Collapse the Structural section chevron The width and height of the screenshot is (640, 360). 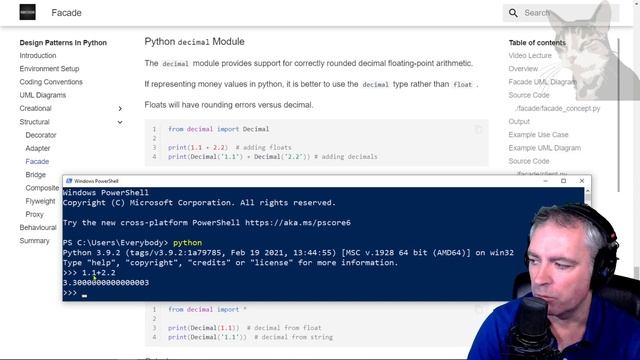coord(120,122)
